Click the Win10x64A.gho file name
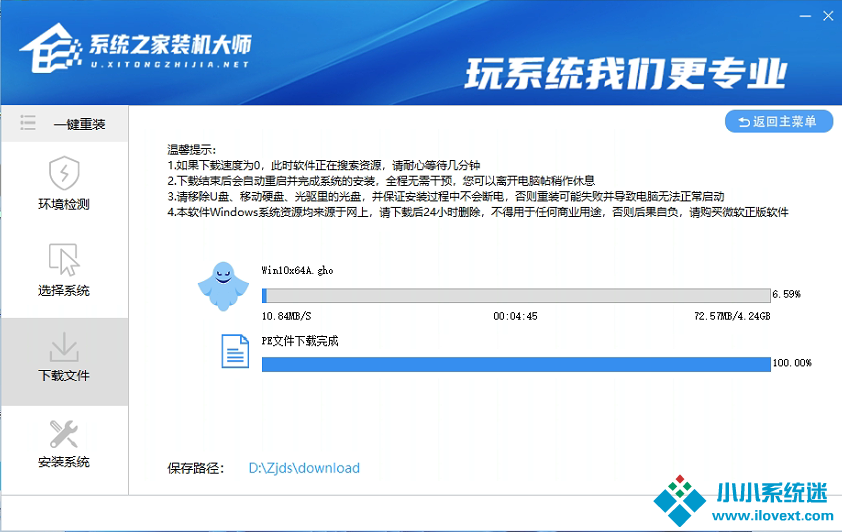Image resolution: width=842 pixels, height=532 pixels. (x=297, y=271)
